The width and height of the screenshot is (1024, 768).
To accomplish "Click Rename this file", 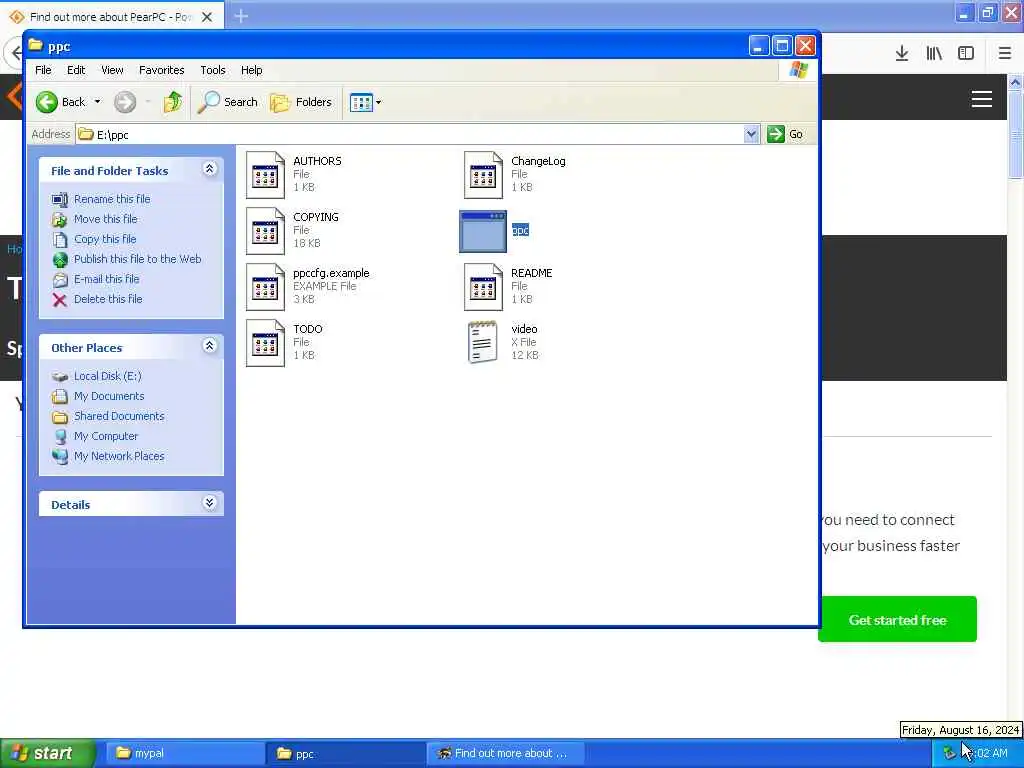I will coord(112,199).
